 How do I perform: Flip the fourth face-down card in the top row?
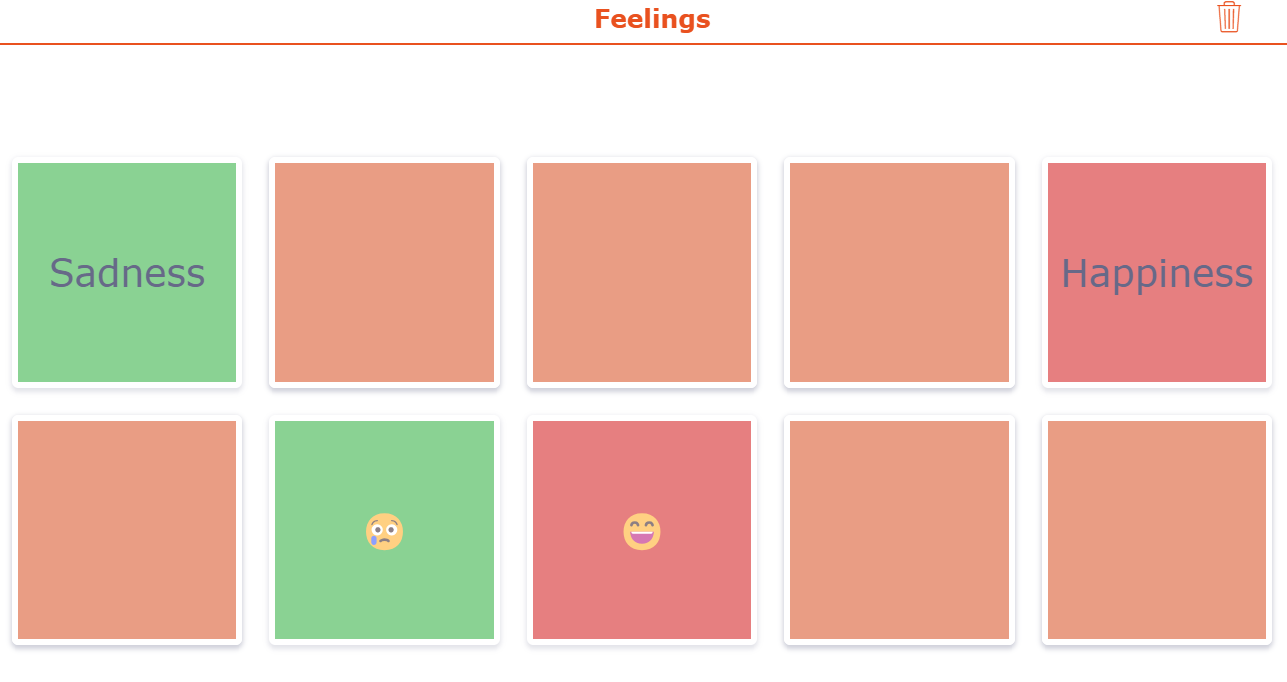click(x=899, y=272)
